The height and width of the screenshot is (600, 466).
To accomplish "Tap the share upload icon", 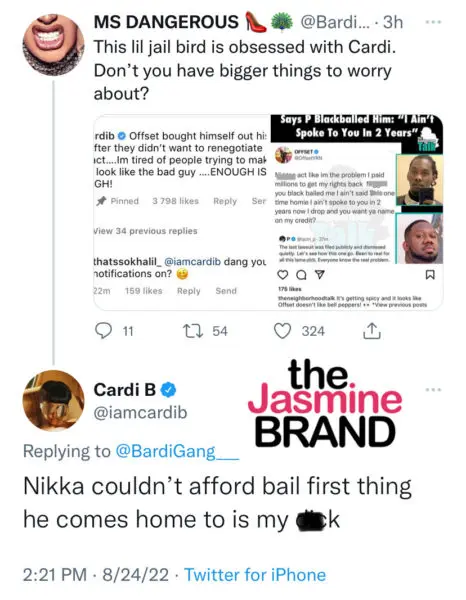I will [x=371, y=331].
